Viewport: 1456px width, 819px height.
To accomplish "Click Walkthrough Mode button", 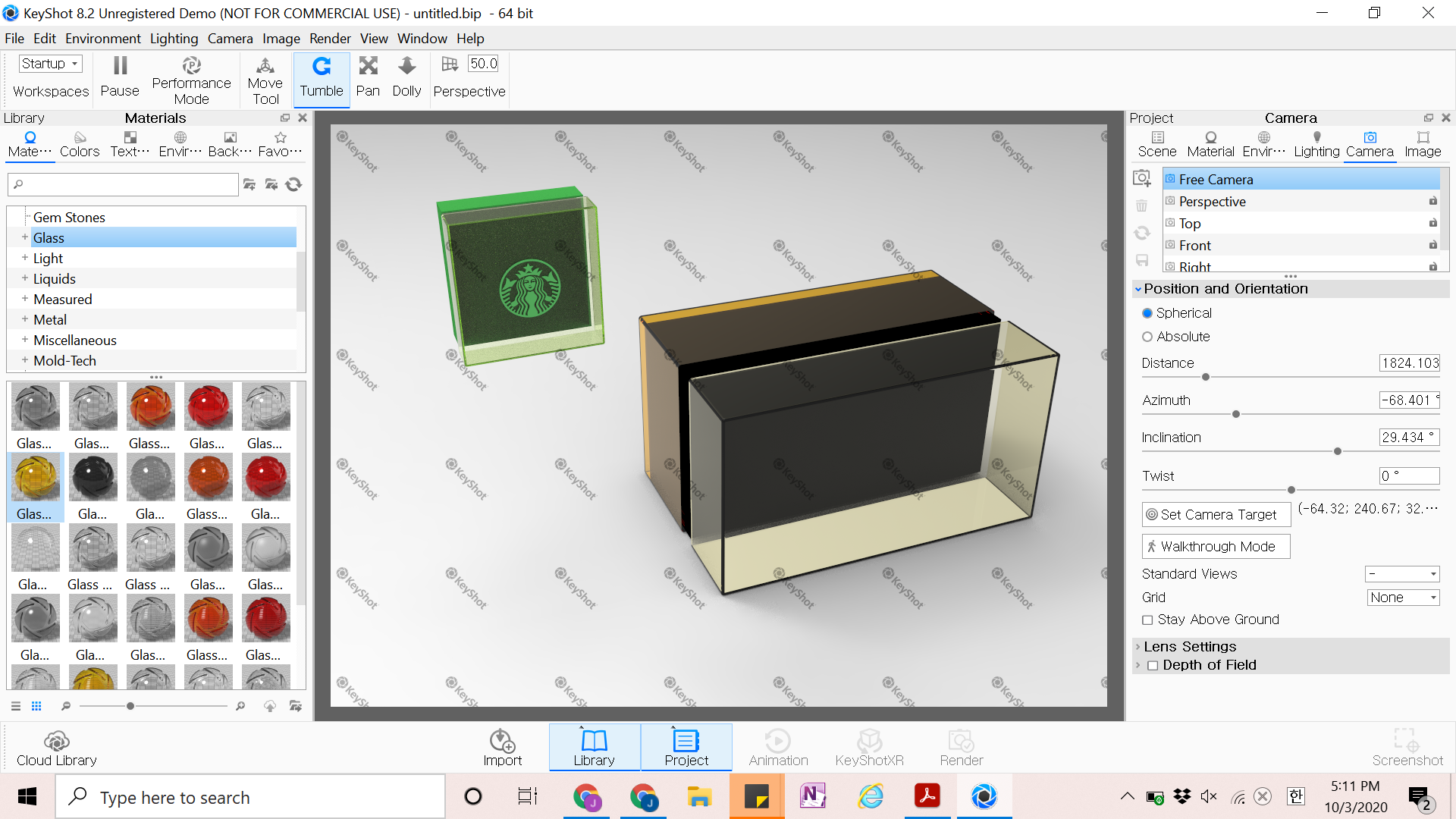I will point(1216,547).
